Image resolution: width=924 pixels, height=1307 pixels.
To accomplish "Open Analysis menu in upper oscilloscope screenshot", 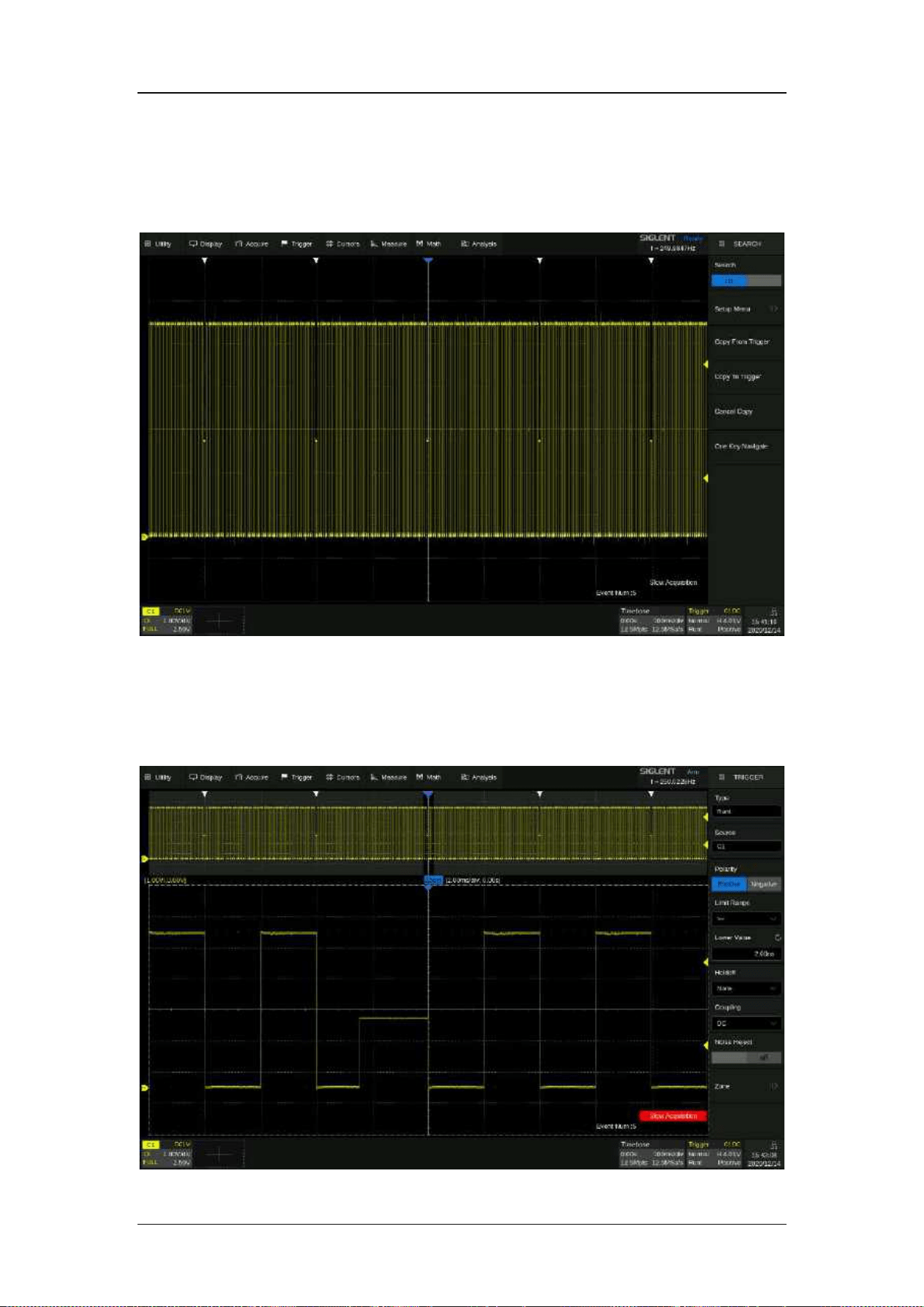I will (479, 244).
